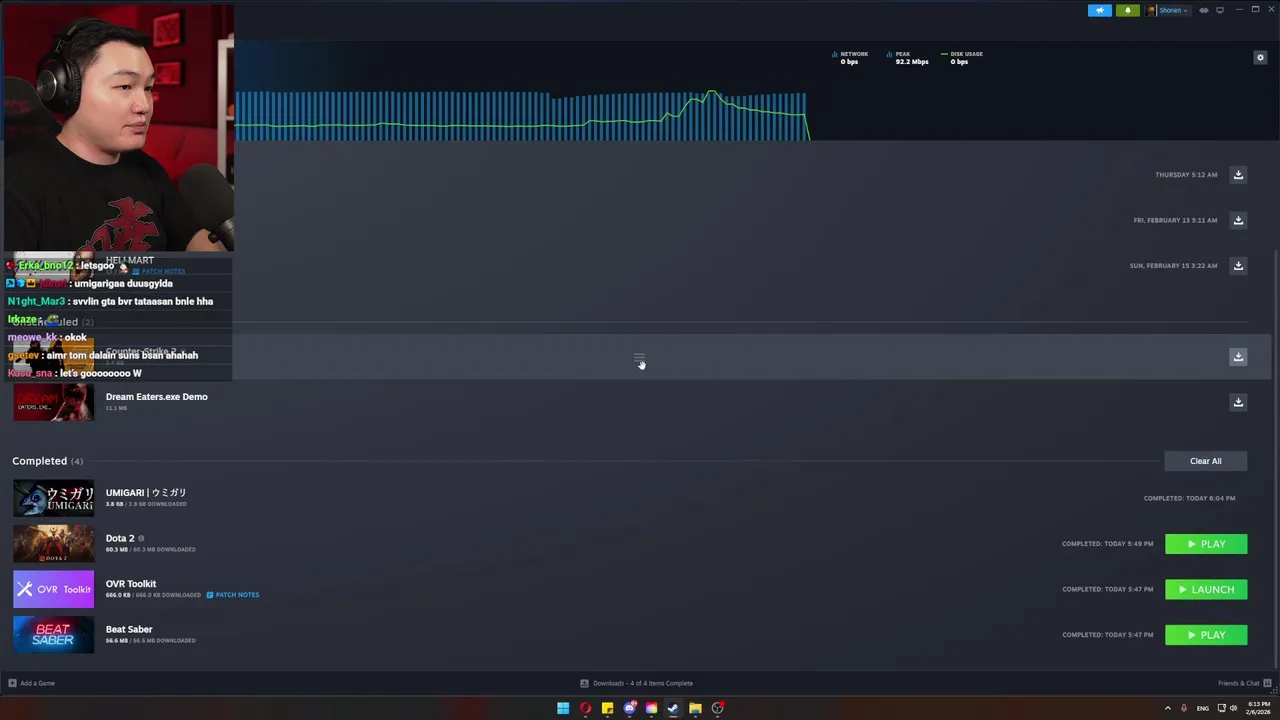Open Sticky Notes from taskbar
Screen dimensions: 1280x720
pyautogui.click(x=607, y=708)
